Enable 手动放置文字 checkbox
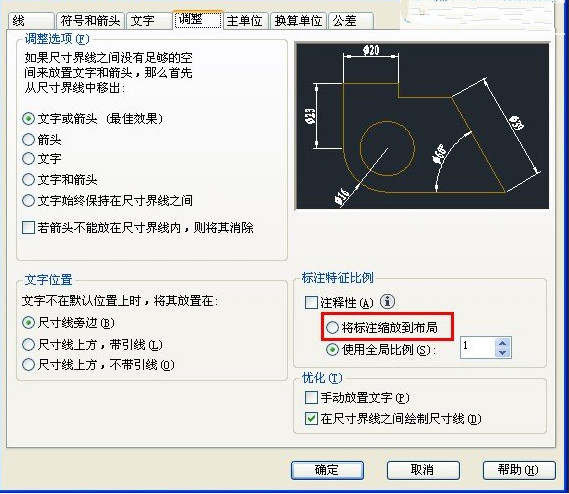The height and width of the screenshot is (494, 569). click(x=311, y=398)
